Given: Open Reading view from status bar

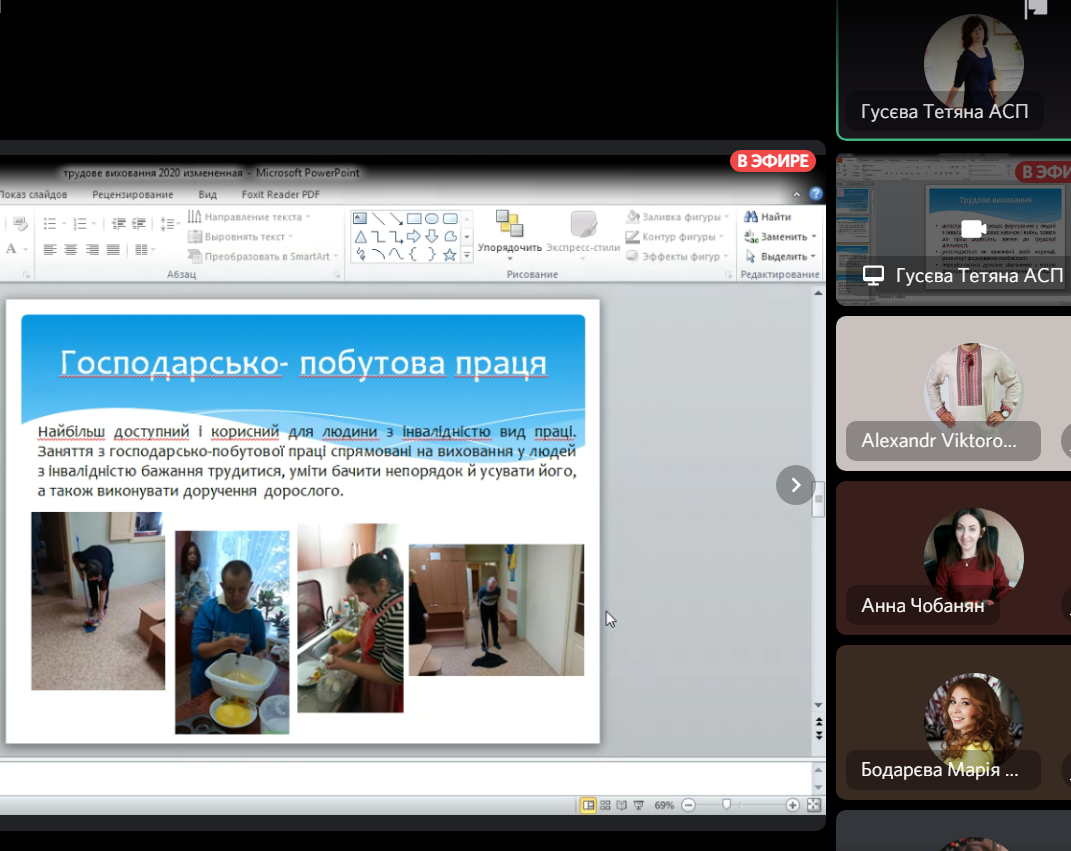Looking at the screenshot, I should coord(621,805).
